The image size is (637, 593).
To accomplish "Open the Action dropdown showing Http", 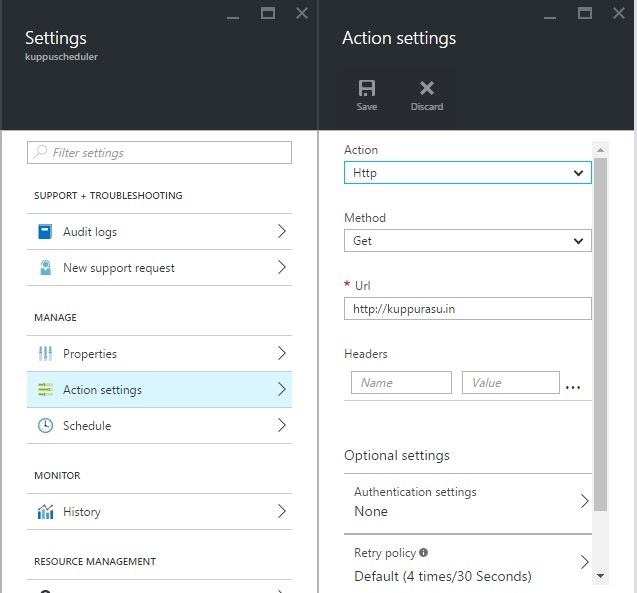I will pos(467,173).
